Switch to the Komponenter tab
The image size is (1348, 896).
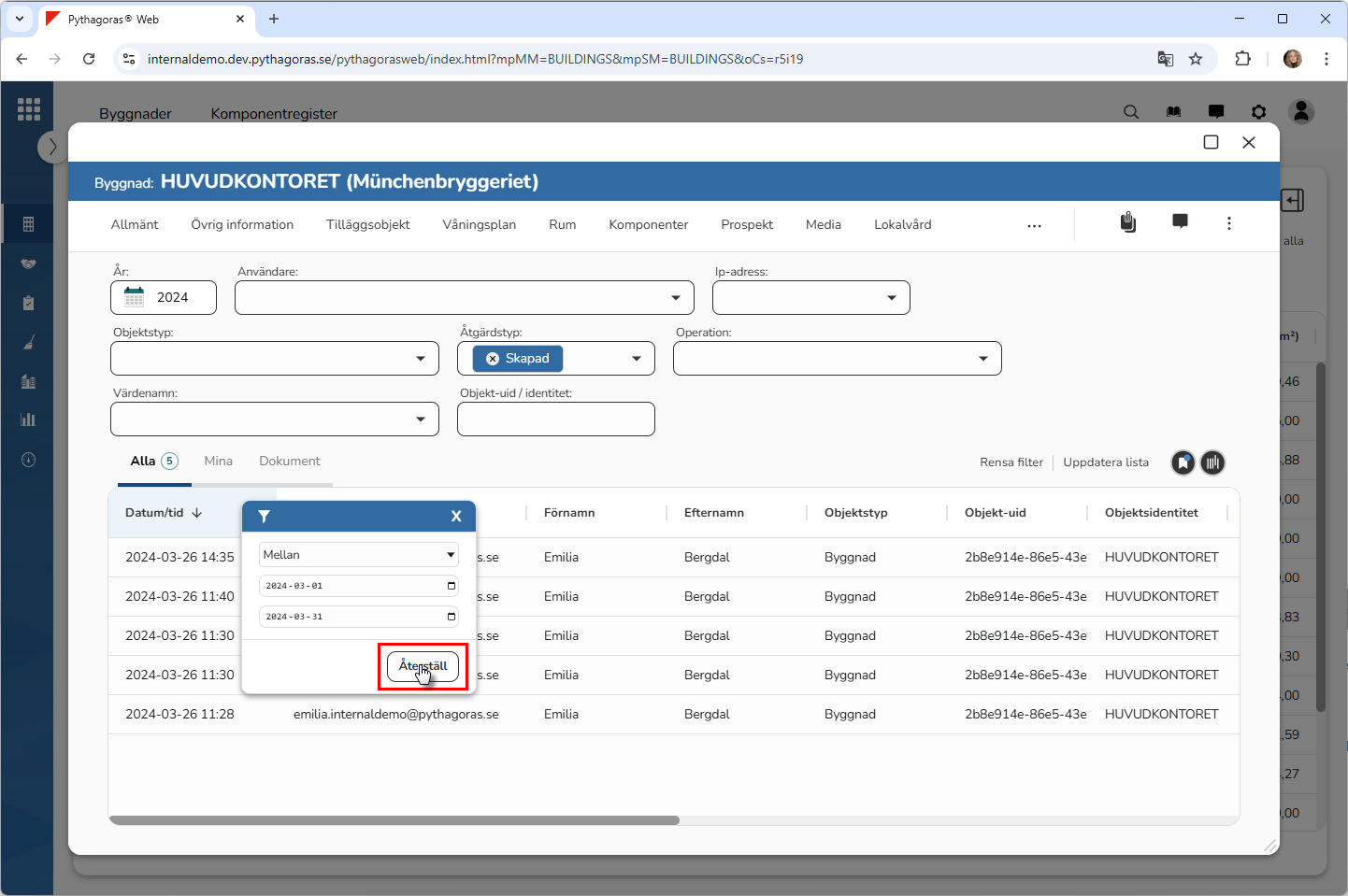[648, 225]
